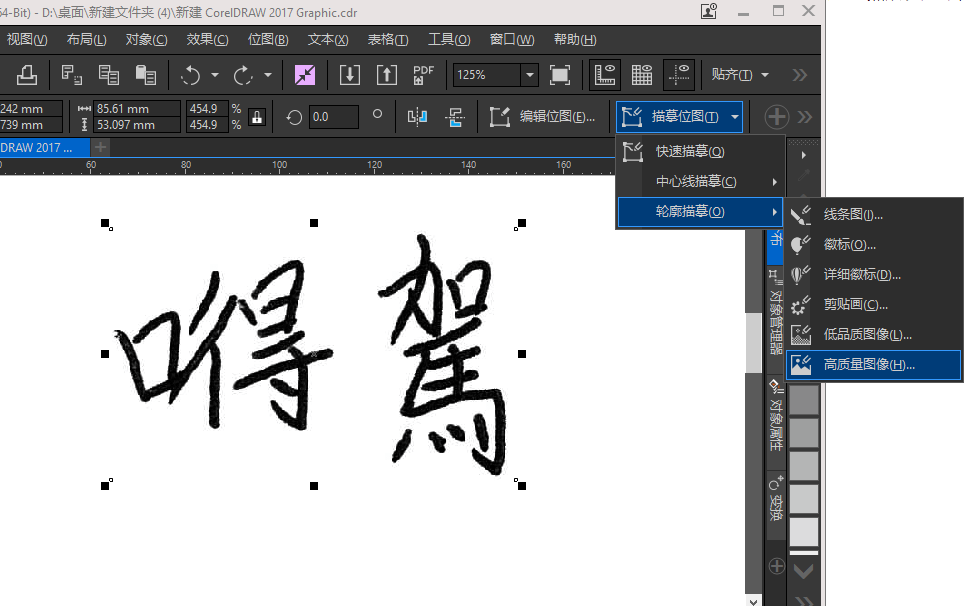The image size is (969, 606).
Task: Open the 工具 menu
Action: tap(449, 40)
